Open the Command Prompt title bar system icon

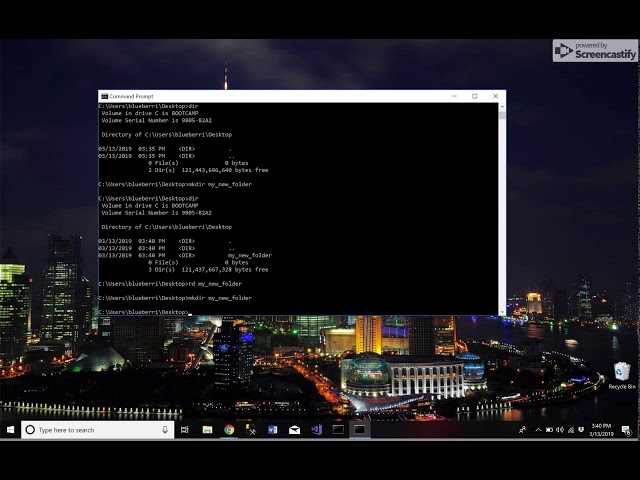pos(104,96)
